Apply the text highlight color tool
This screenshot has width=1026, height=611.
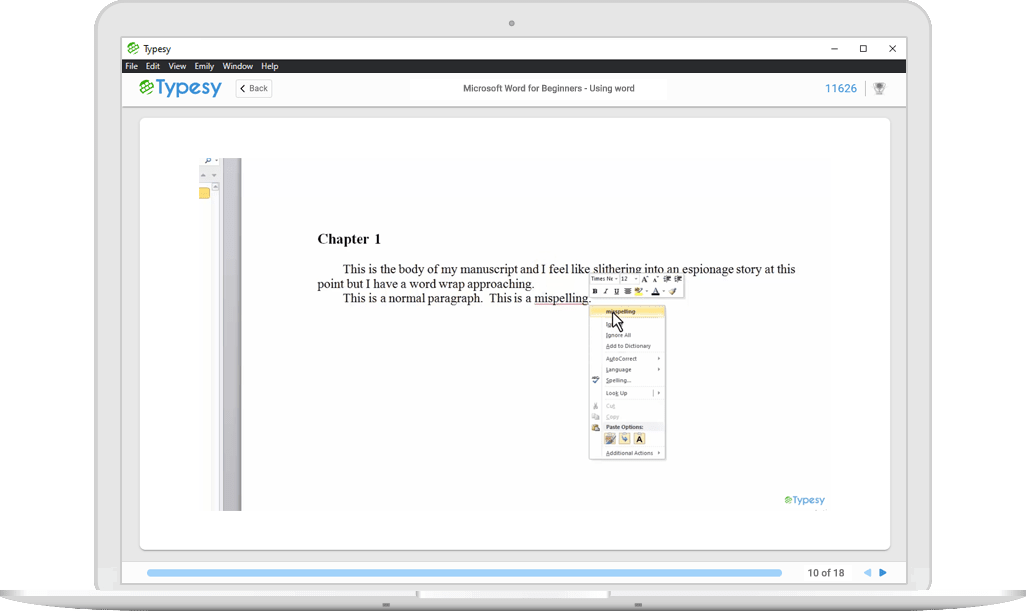coord(639,291)
